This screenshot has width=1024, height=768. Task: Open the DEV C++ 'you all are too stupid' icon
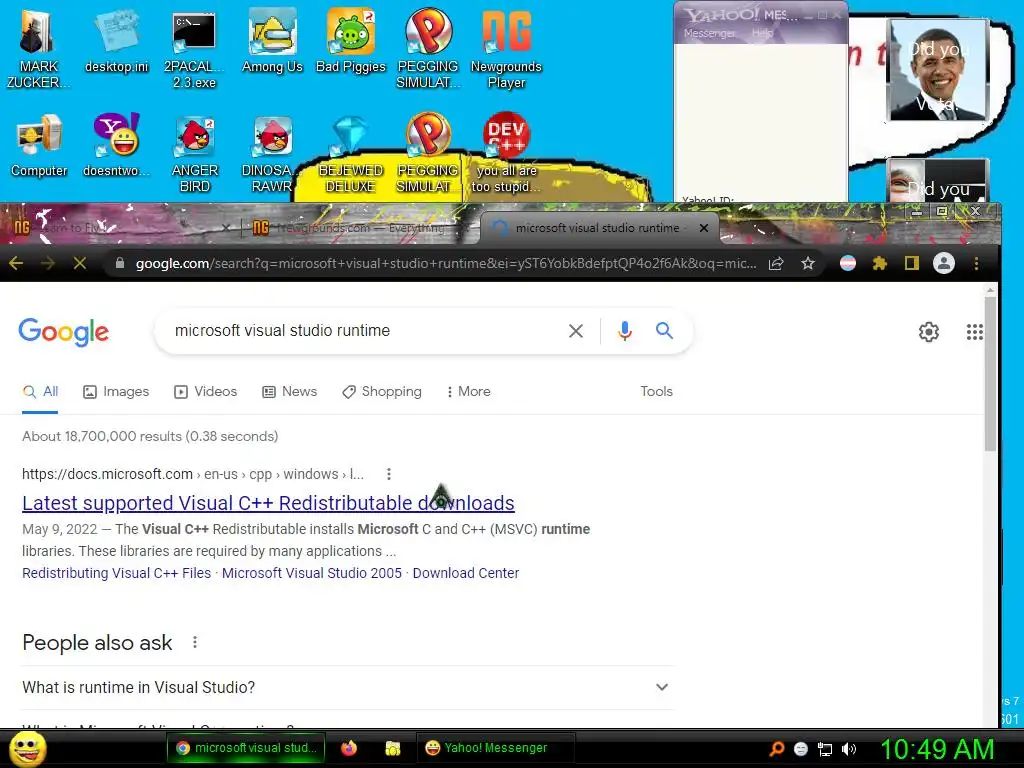[506, 153]
